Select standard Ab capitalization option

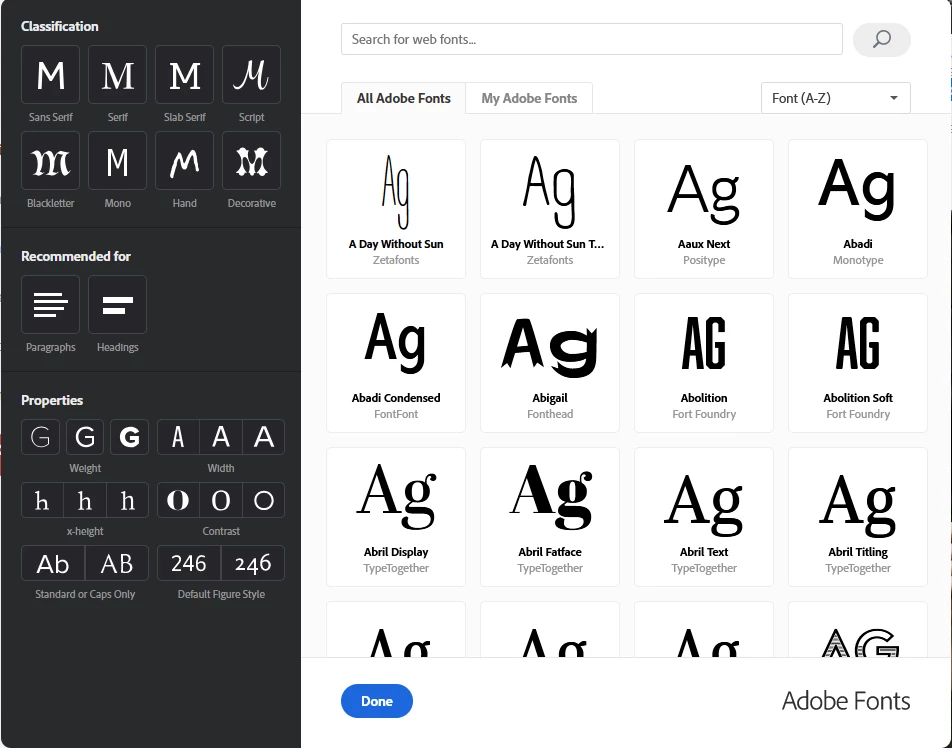coord(53,563)
